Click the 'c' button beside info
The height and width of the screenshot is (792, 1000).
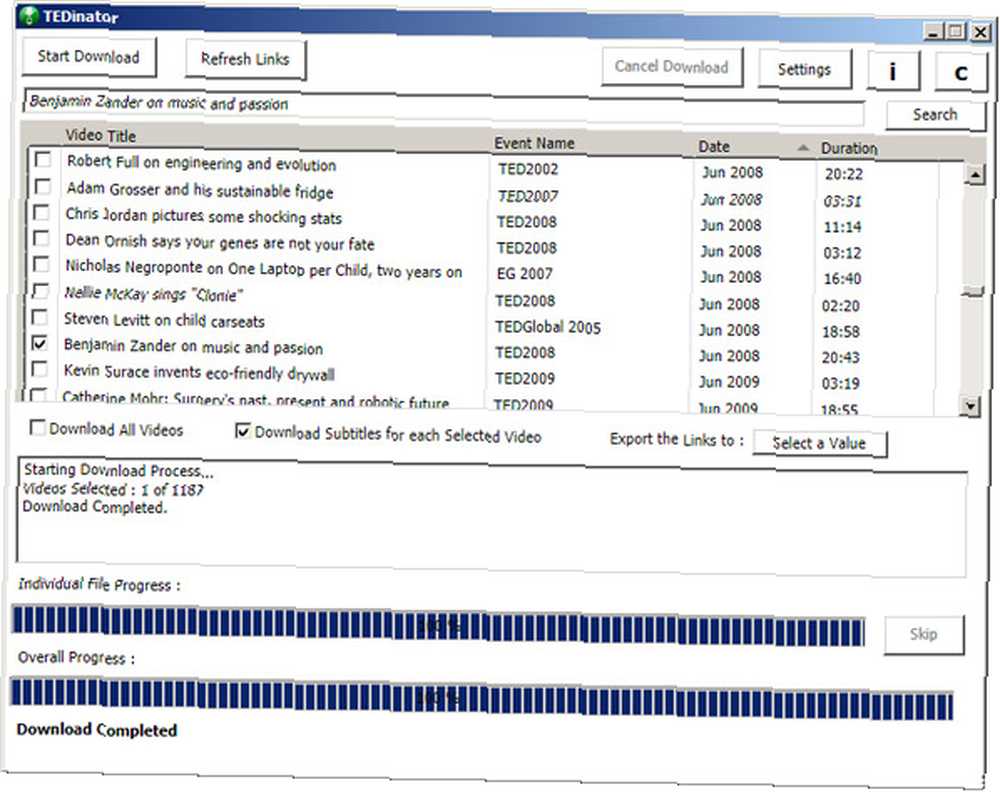(960, 73)
